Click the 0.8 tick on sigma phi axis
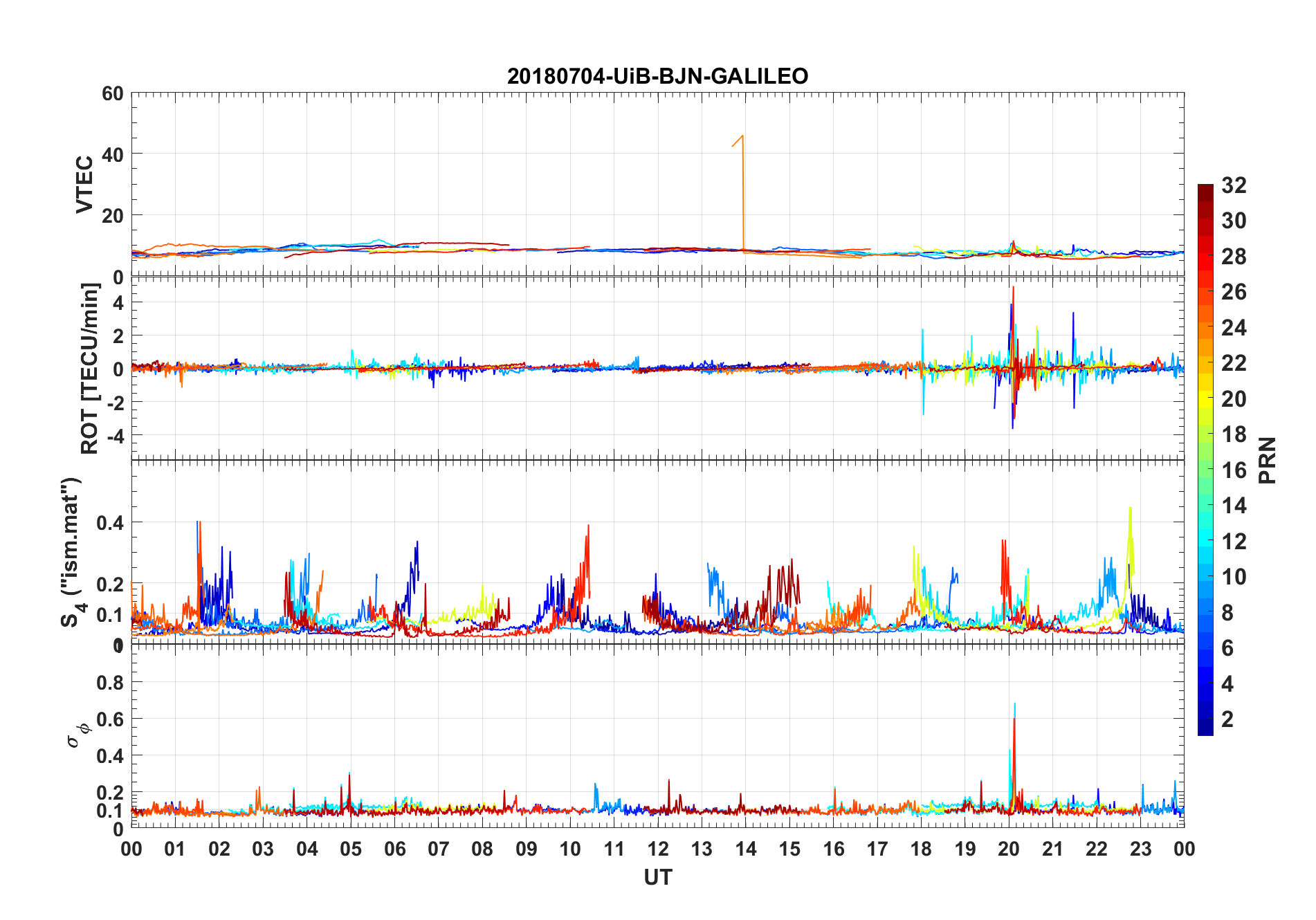This screenshot has height=920, width=1316. click(110, 683)
